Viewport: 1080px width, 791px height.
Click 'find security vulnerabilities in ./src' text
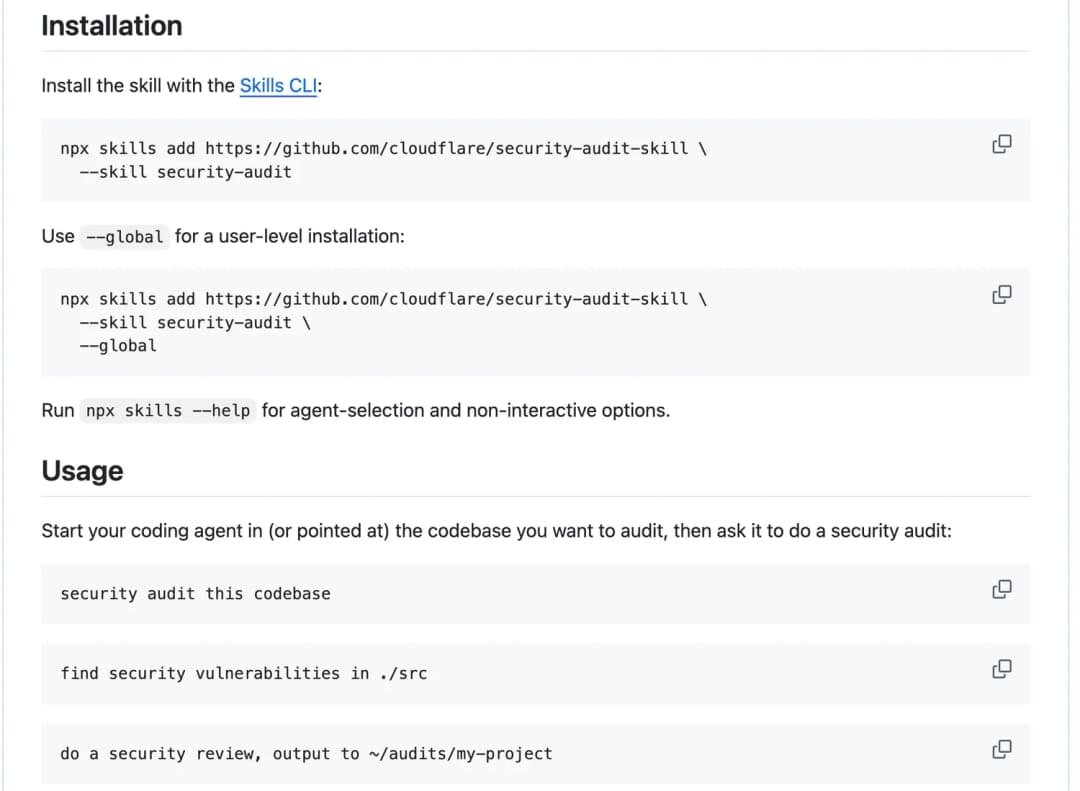244,673
